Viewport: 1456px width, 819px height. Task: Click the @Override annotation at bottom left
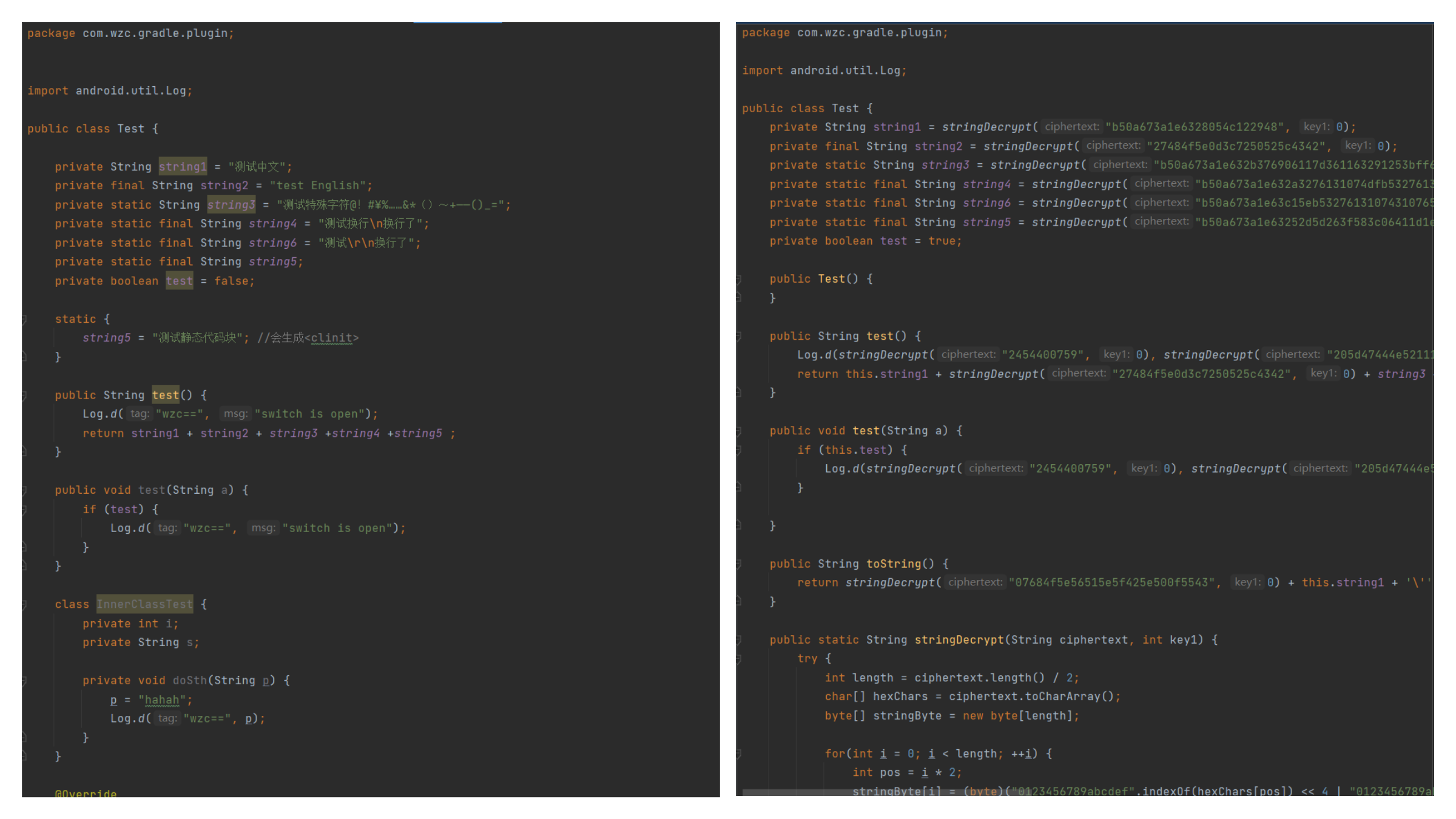tap(86, 793)
